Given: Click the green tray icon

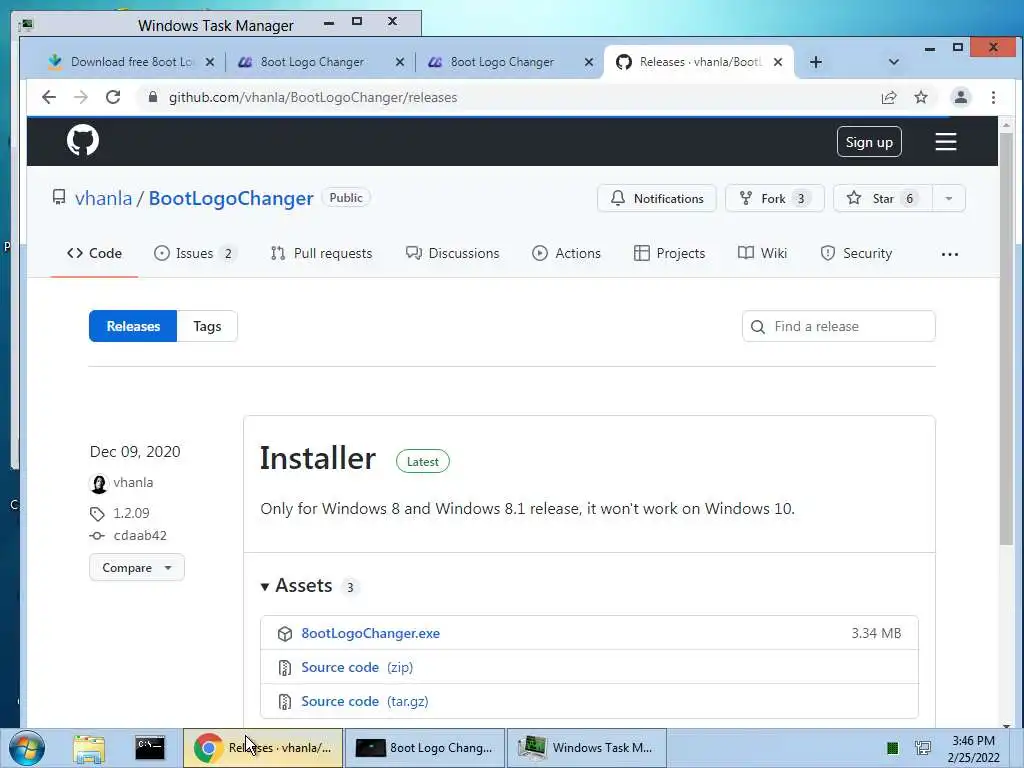Looking at the screenshot, I should click(x=892, y=748).
